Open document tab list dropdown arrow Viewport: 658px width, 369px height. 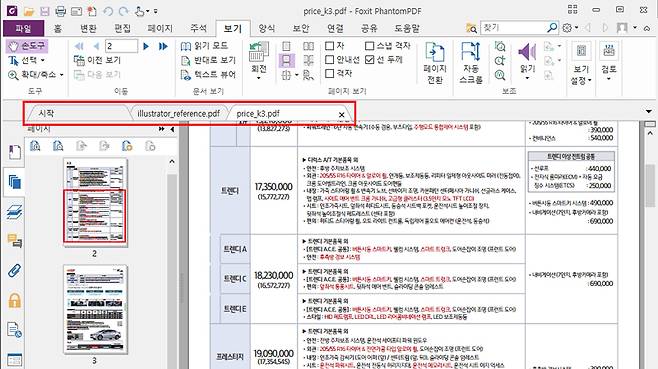click(649, 111)
